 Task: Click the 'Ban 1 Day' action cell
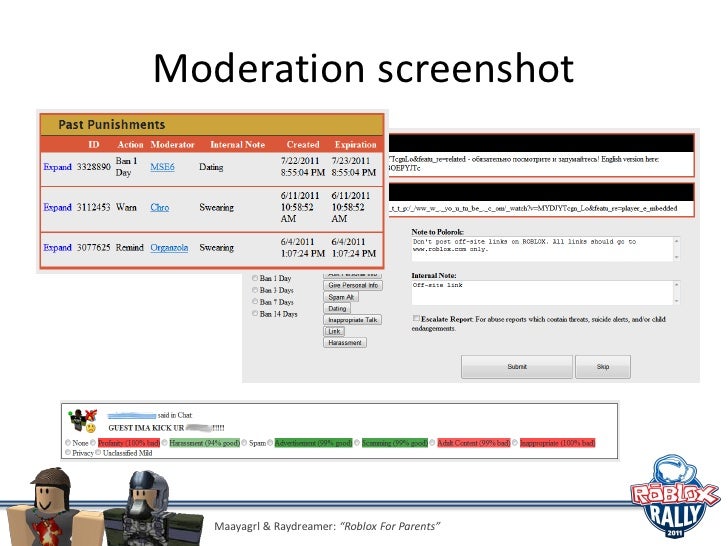coord(126,167)
